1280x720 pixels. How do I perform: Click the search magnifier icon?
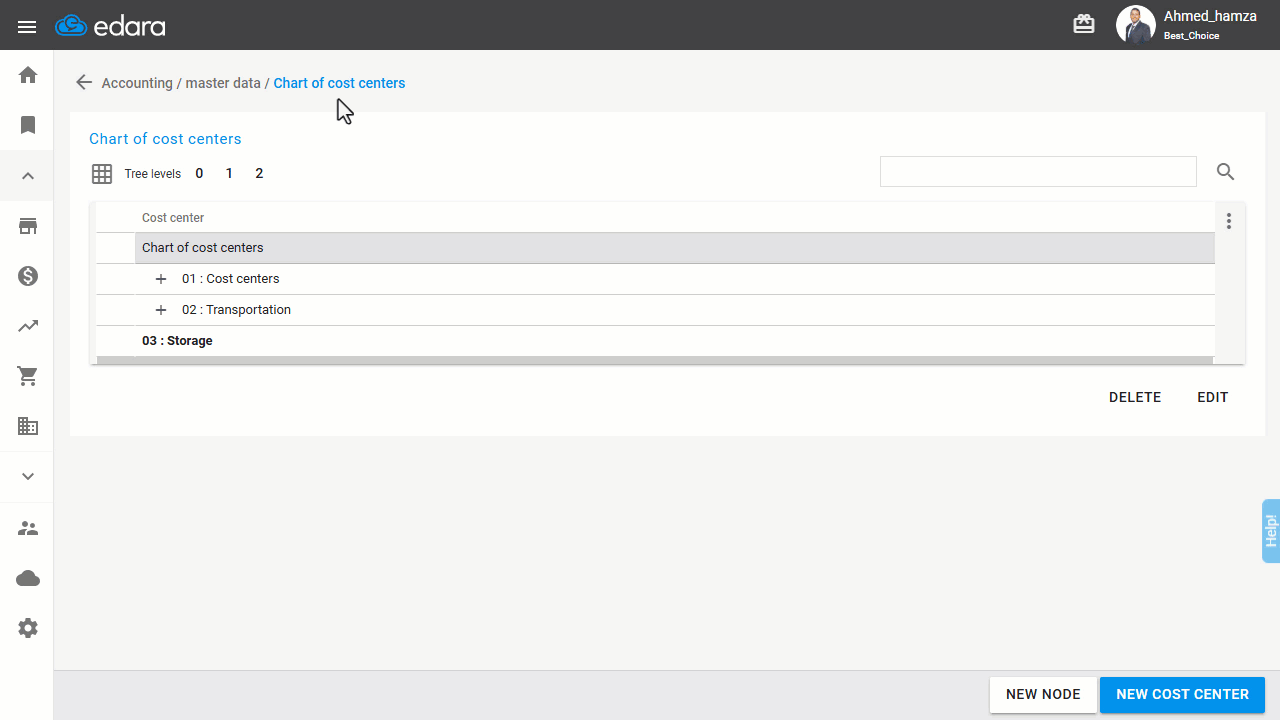(1226, 172)
